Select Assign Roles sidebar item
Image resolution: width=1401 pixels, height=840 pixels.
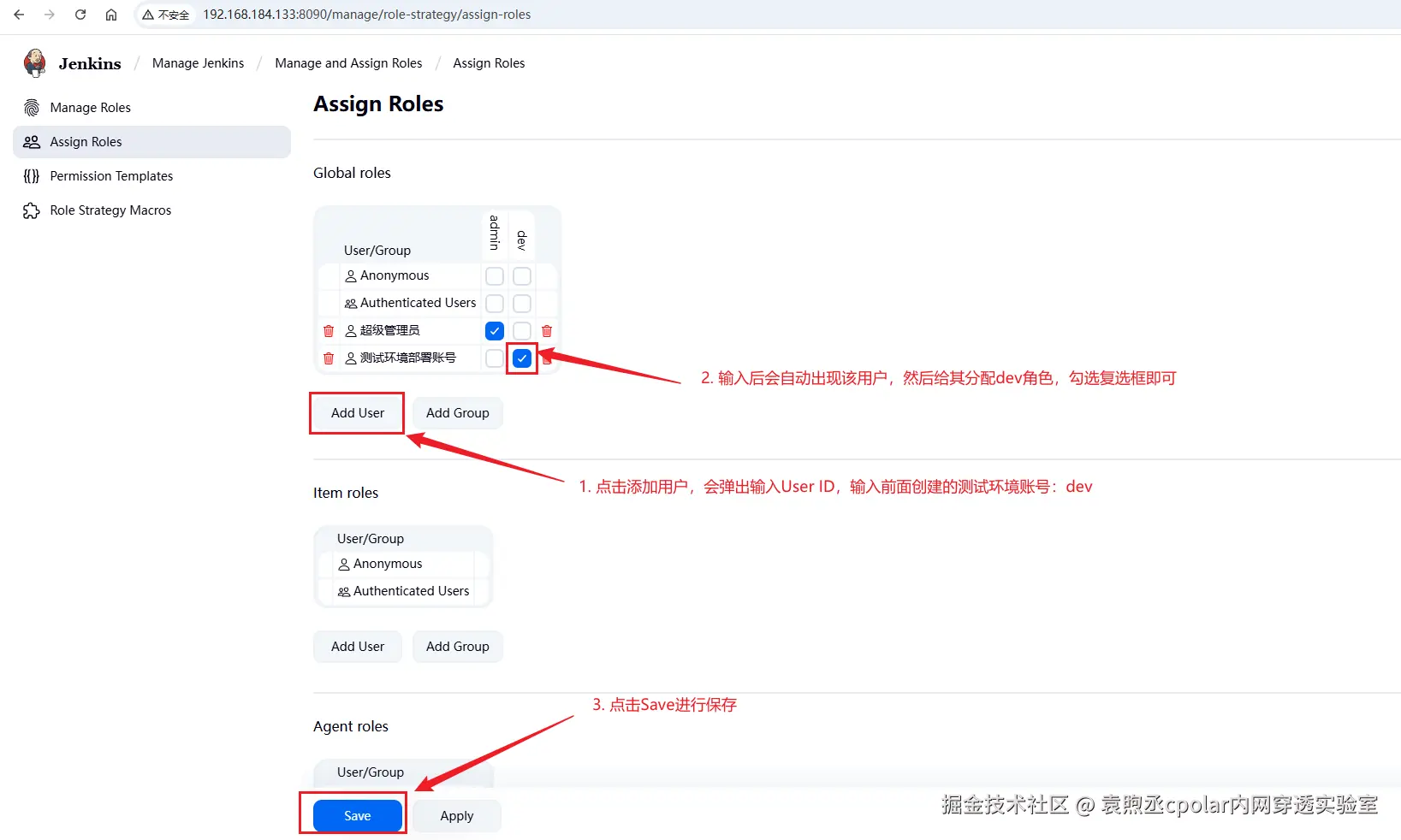pos(152,142)
